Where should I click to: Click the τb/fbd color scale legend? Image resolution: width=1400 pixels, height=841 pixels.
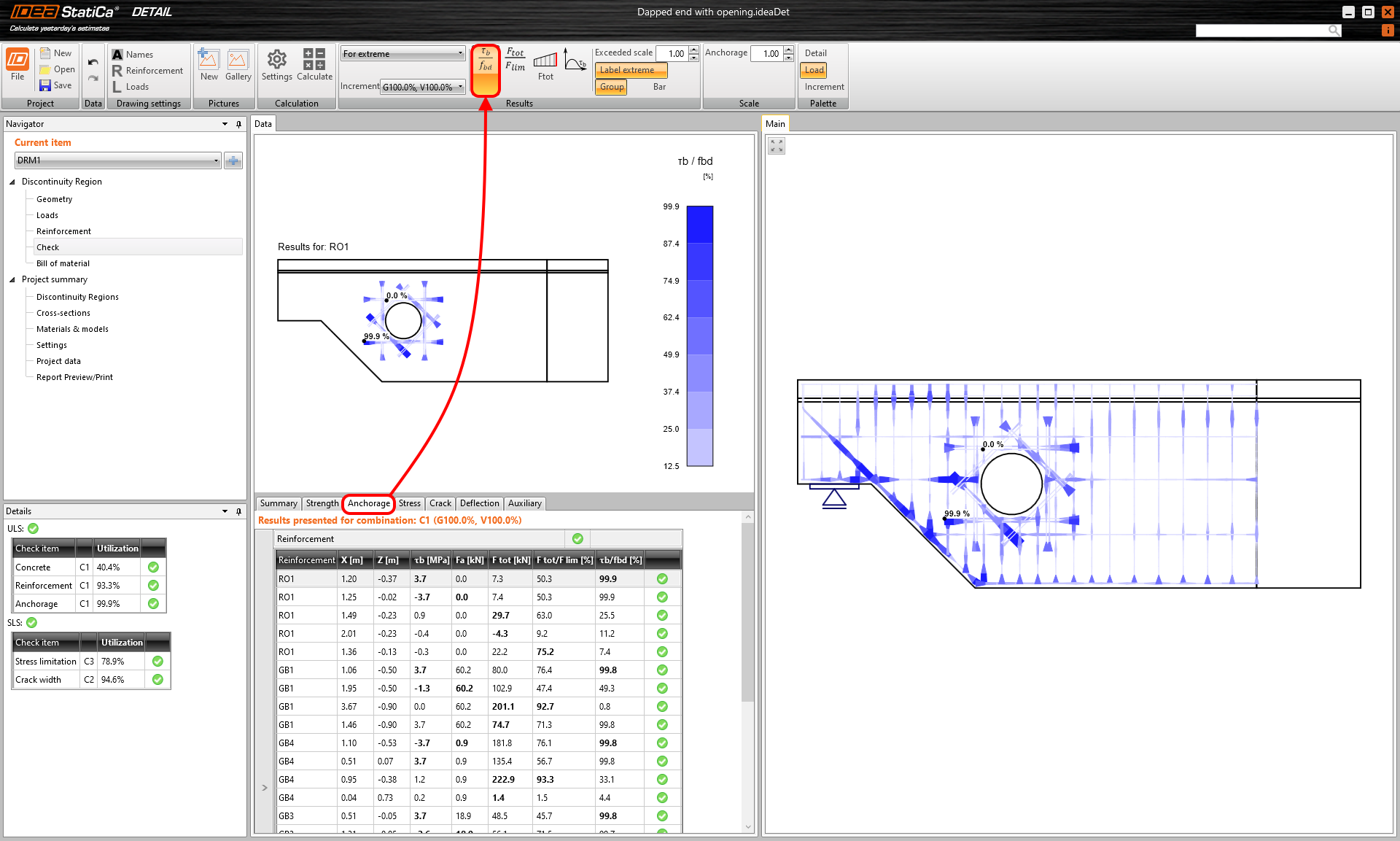tap(699, 336)
